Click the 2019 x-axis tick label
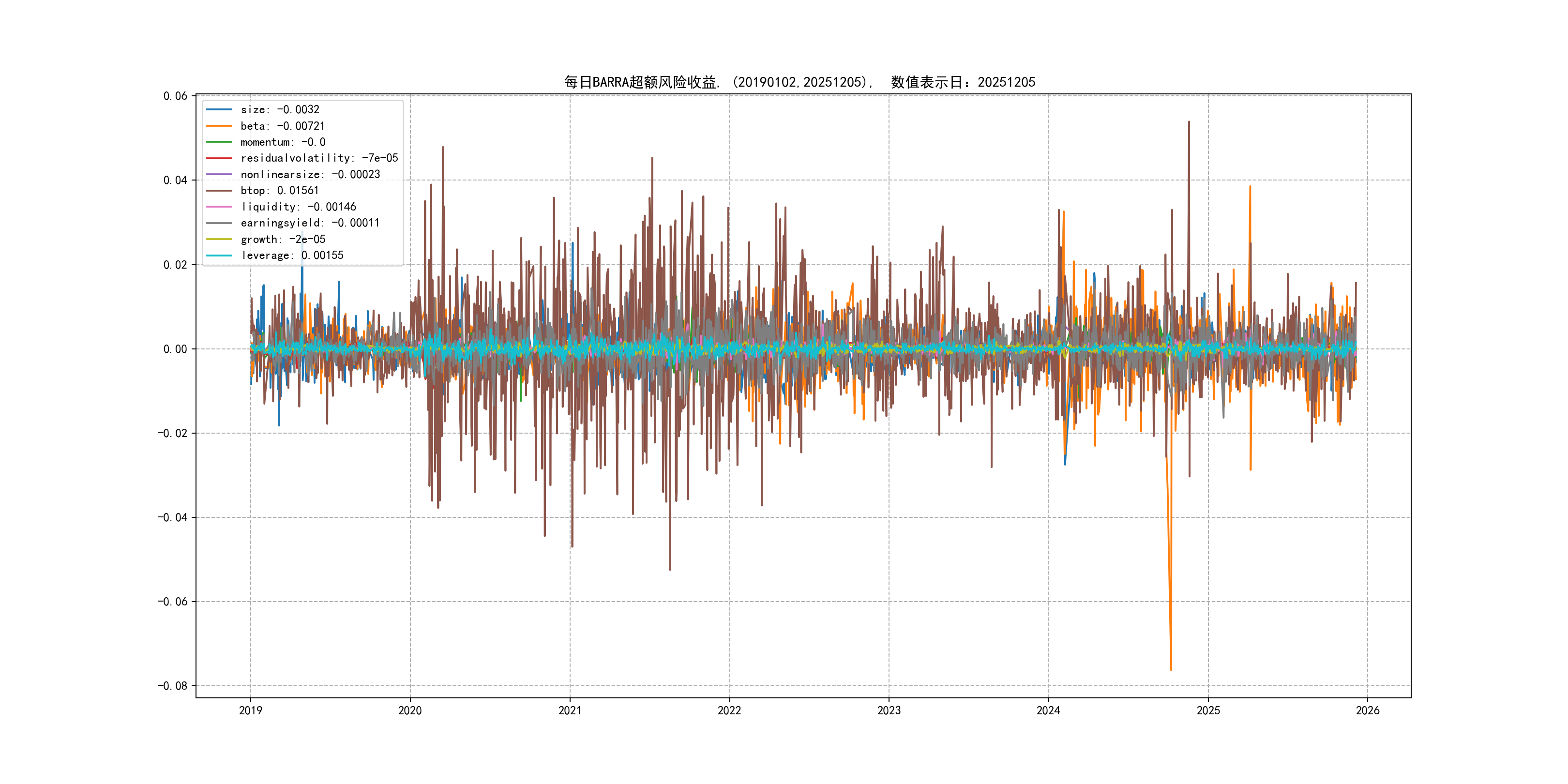 point(250,710)
